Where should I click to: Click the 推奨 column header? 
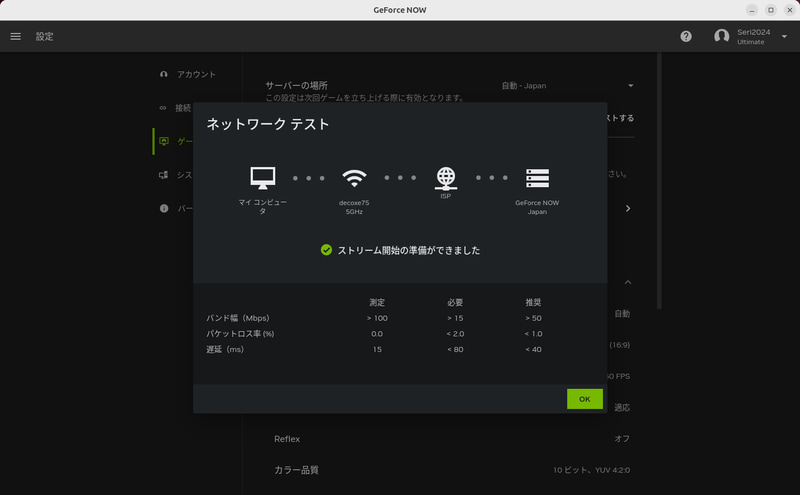pyautogui.click(x=533, y=303)
